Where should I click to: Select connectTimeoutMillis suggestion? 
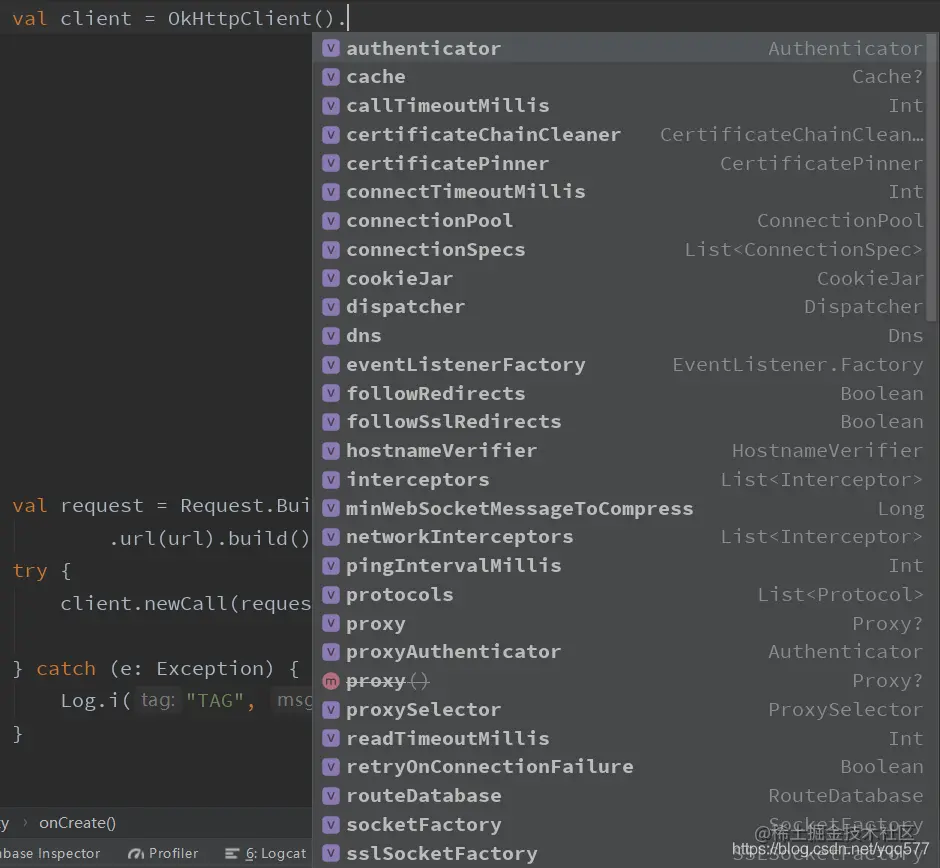pyautogui.click(x=619, y=192)
